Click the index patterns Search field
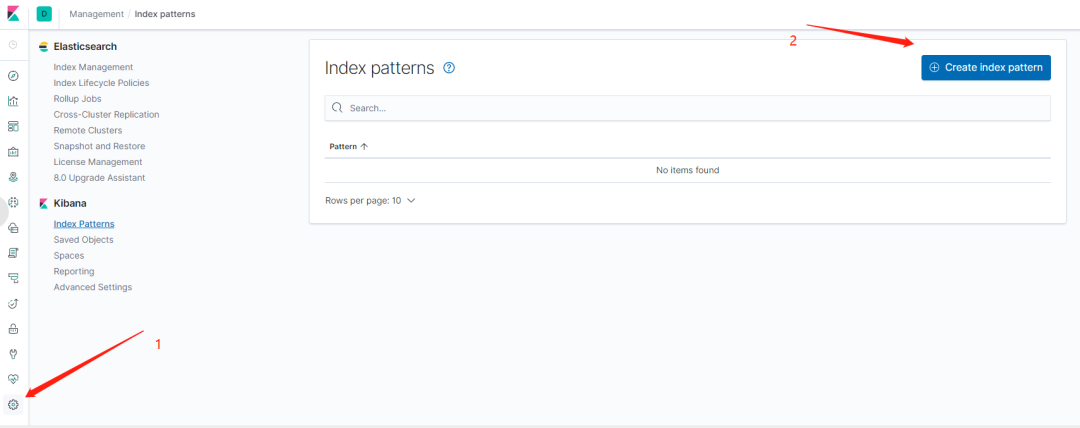 coord(687,108)
